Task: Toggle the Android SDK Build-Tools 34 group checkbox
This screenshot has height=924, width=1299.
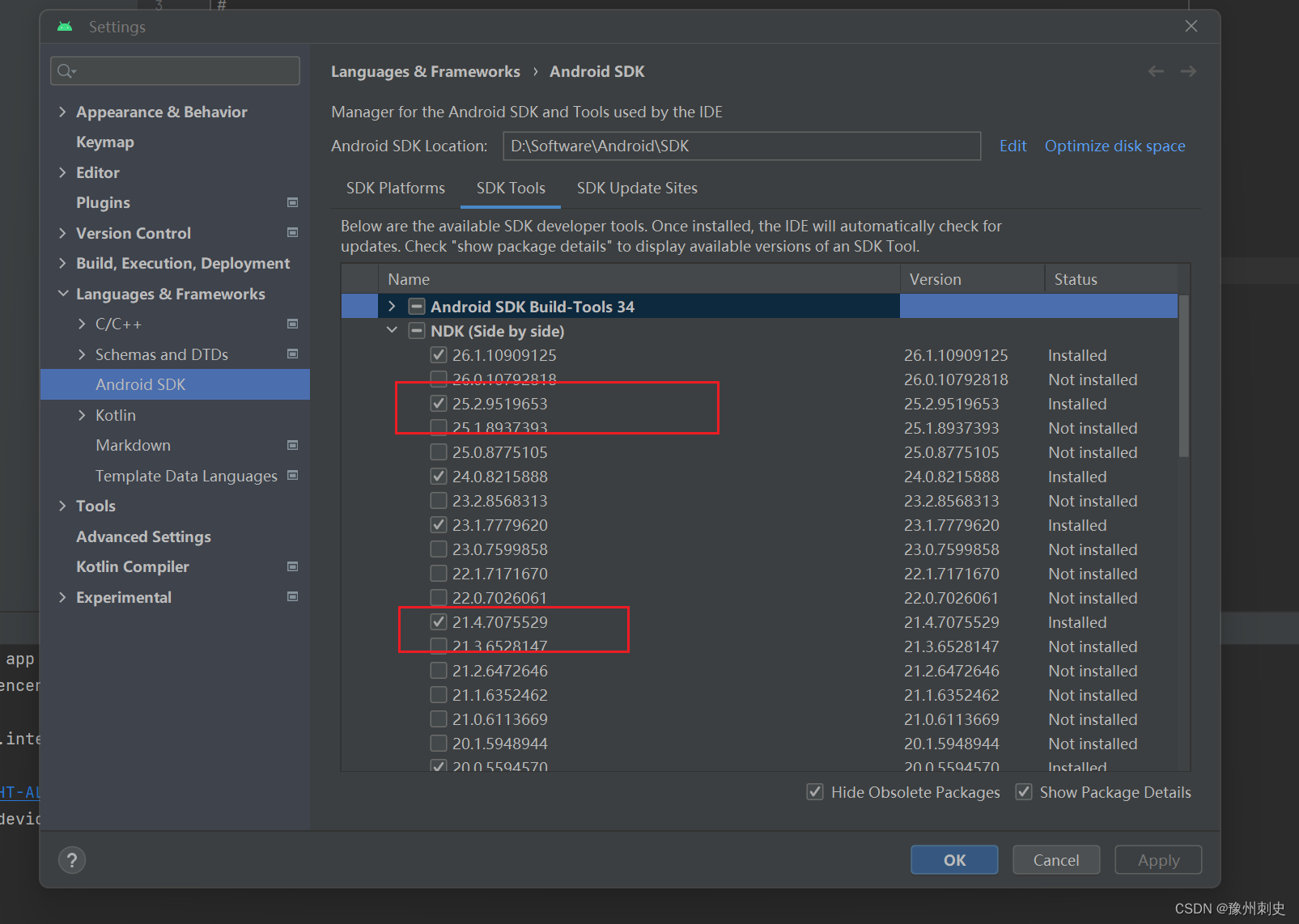Action: [417, 306]
